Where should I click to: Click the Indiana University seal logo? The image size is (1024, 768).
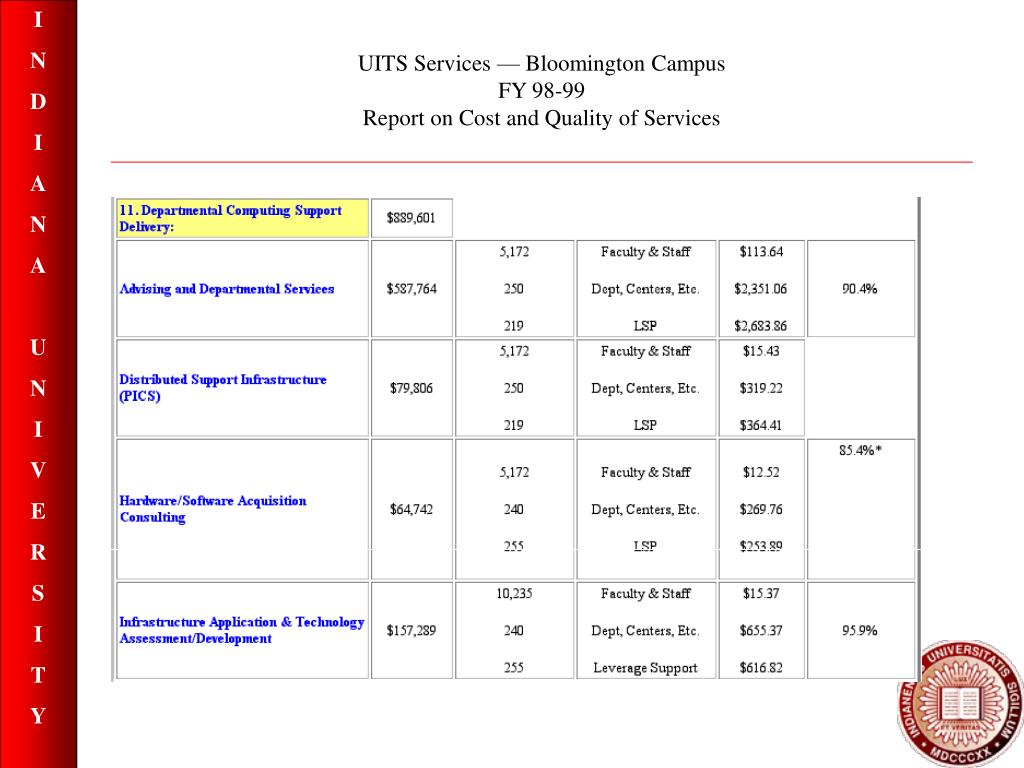click(960, 704)
